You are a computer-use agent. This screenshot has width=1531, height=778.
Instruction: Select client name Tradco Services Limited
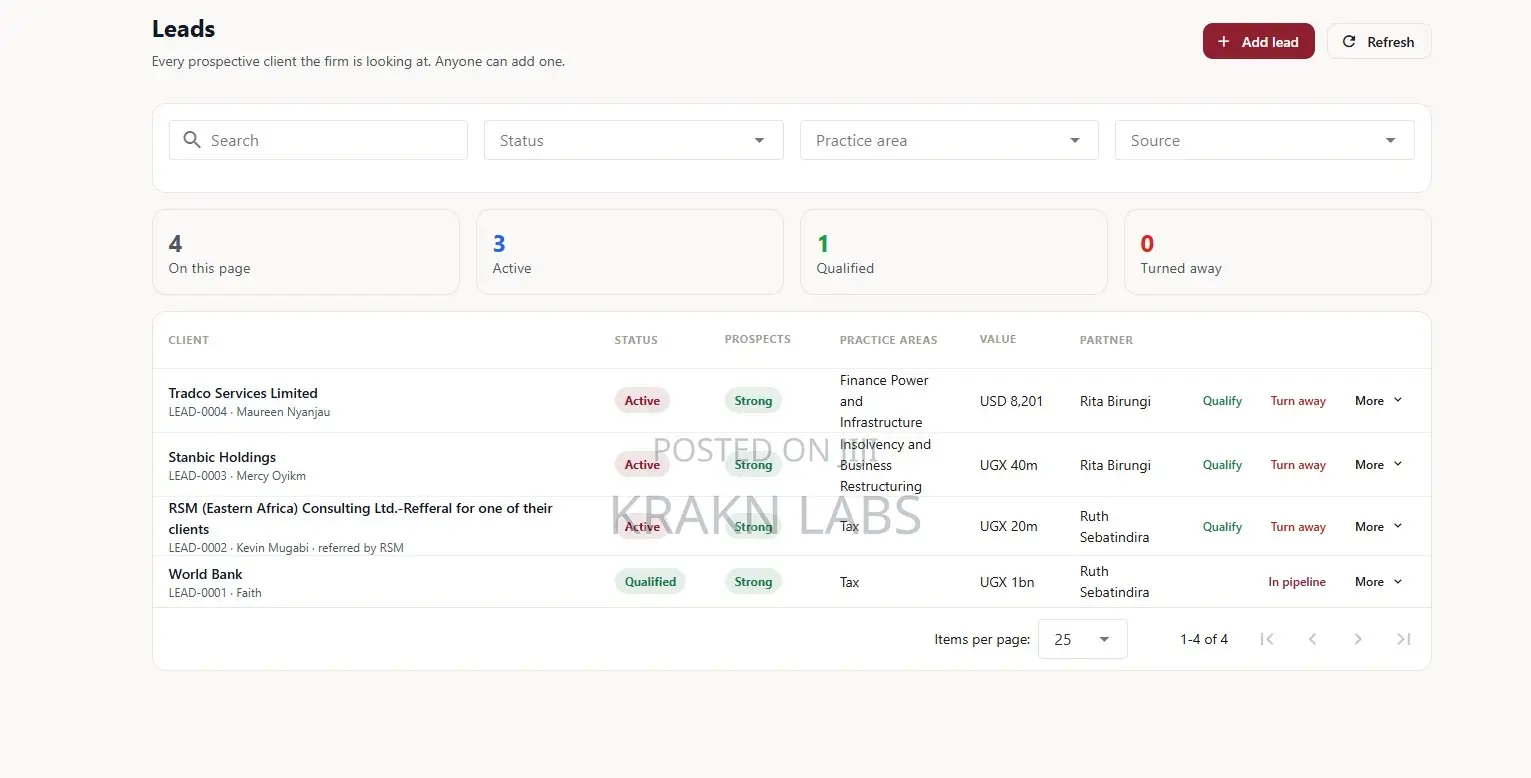pyautogui.click(x=243, y=393)
